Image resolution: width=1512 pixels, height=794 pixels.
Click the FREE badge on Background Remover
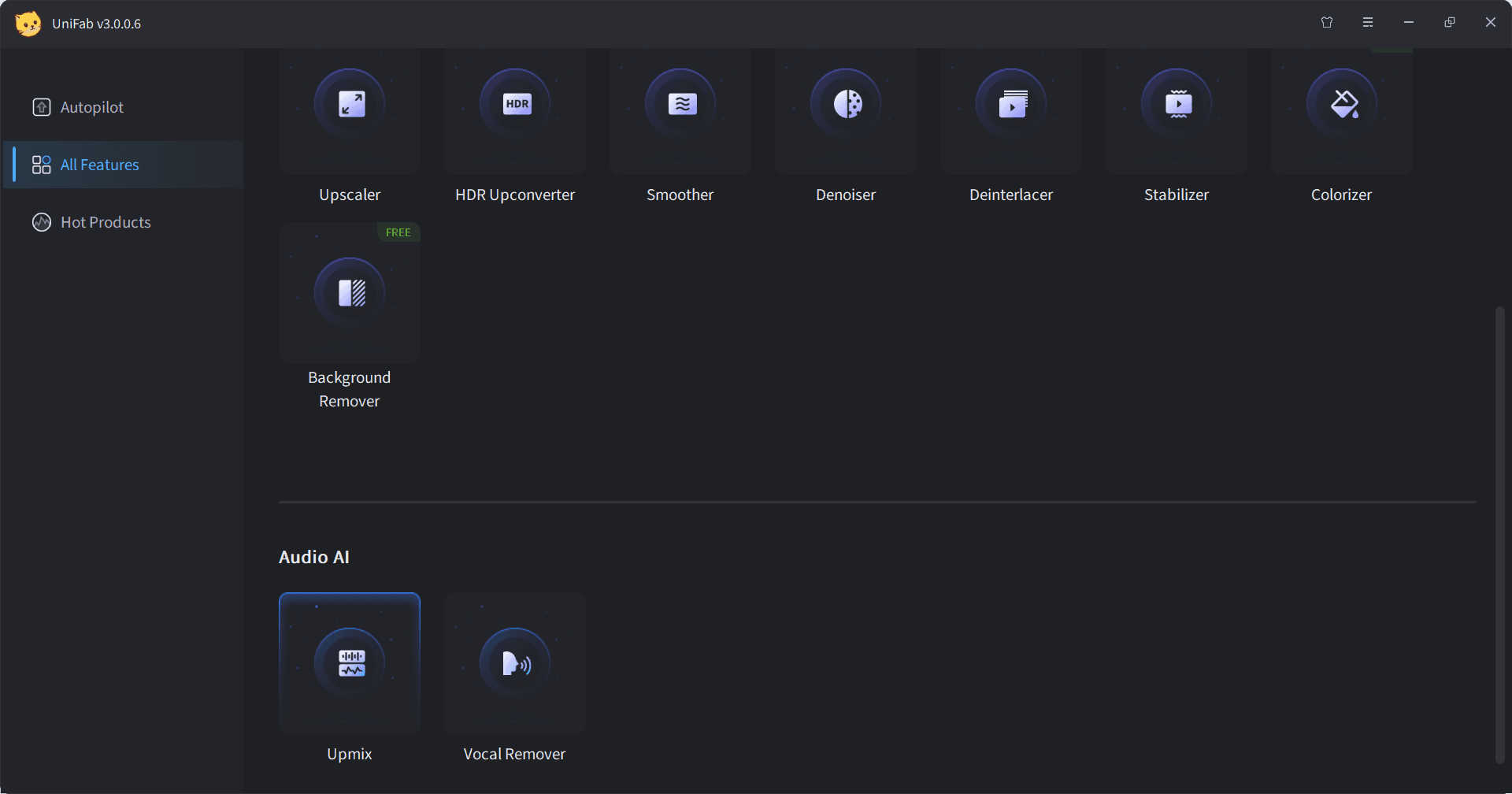pyautogui.click(x=398, y=232)
